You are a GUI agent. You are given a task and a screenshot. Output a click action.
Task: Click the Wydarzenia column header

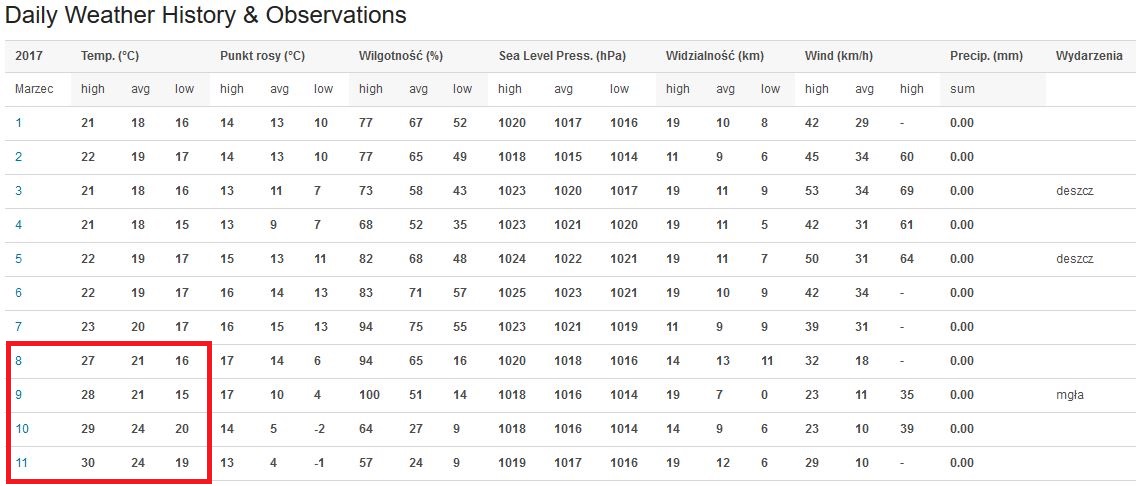pos(1090,56)
